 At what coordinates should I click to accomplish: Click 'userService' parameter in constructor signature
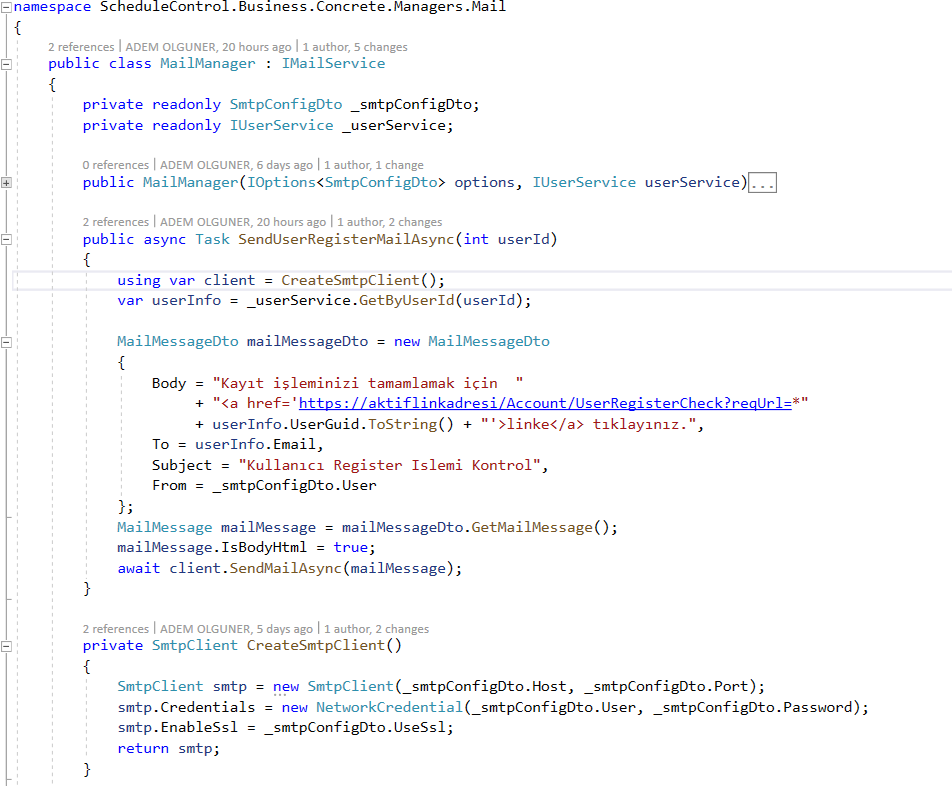pos(692,183)
